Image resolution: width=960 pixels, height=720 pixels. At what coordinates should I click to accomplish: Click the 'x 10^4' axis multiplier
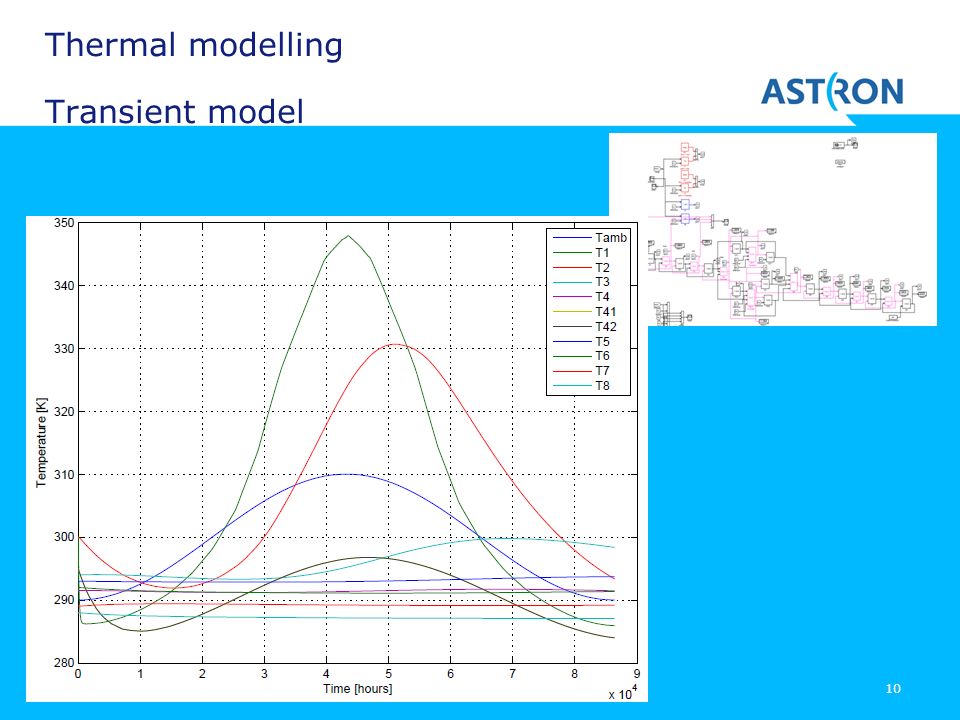tap(623, 694)
